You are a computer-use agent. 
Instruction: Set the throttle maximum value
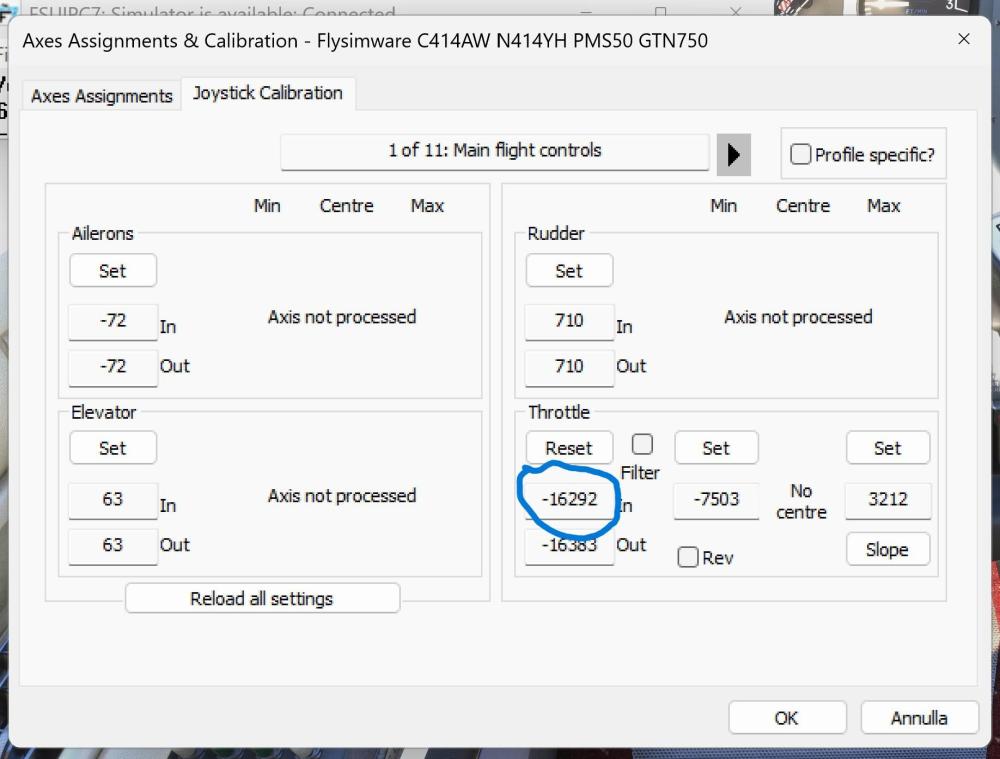tap(887, 448)
